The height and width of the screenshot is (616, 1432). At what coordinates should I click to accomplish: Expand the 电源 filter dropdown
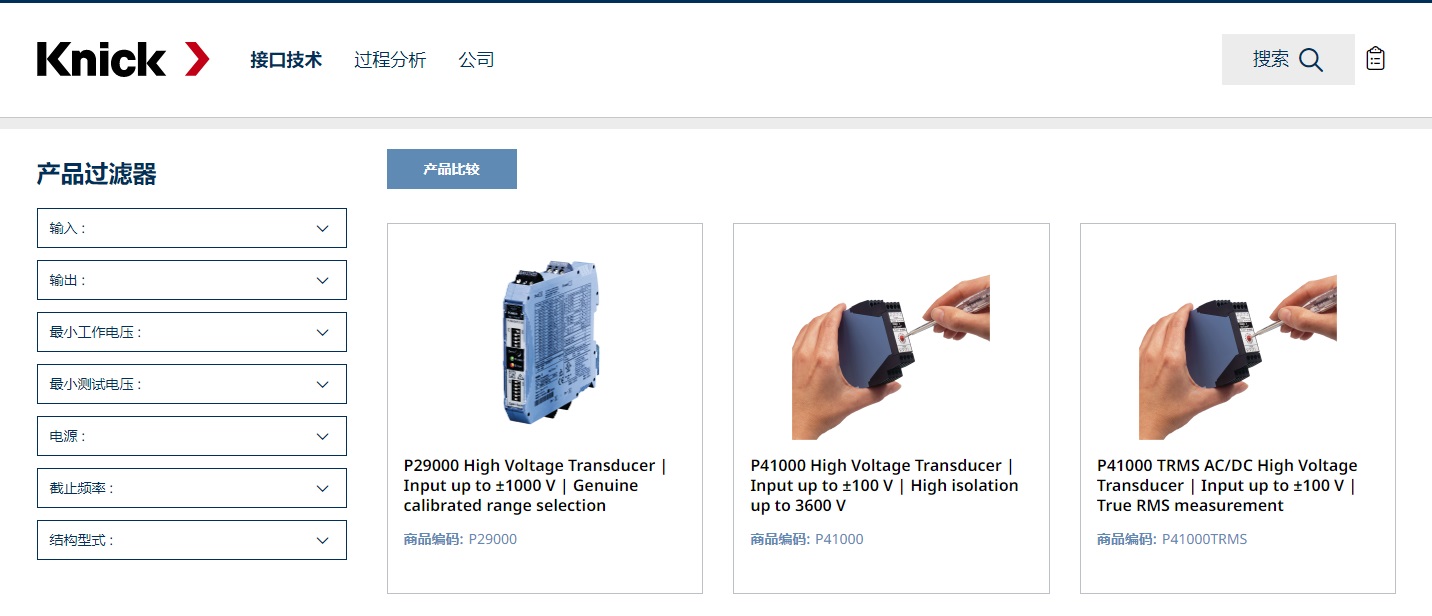pyautogui.click(x=192, y=436)
